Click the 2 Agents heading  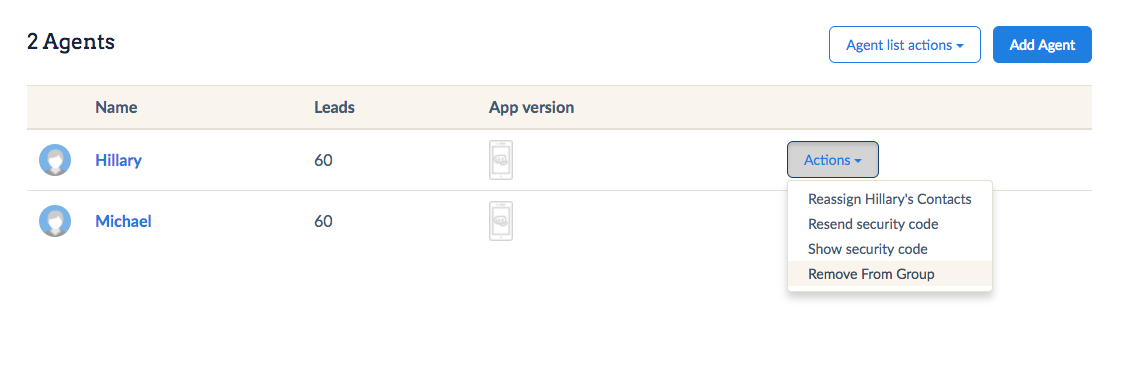point(71,42)
